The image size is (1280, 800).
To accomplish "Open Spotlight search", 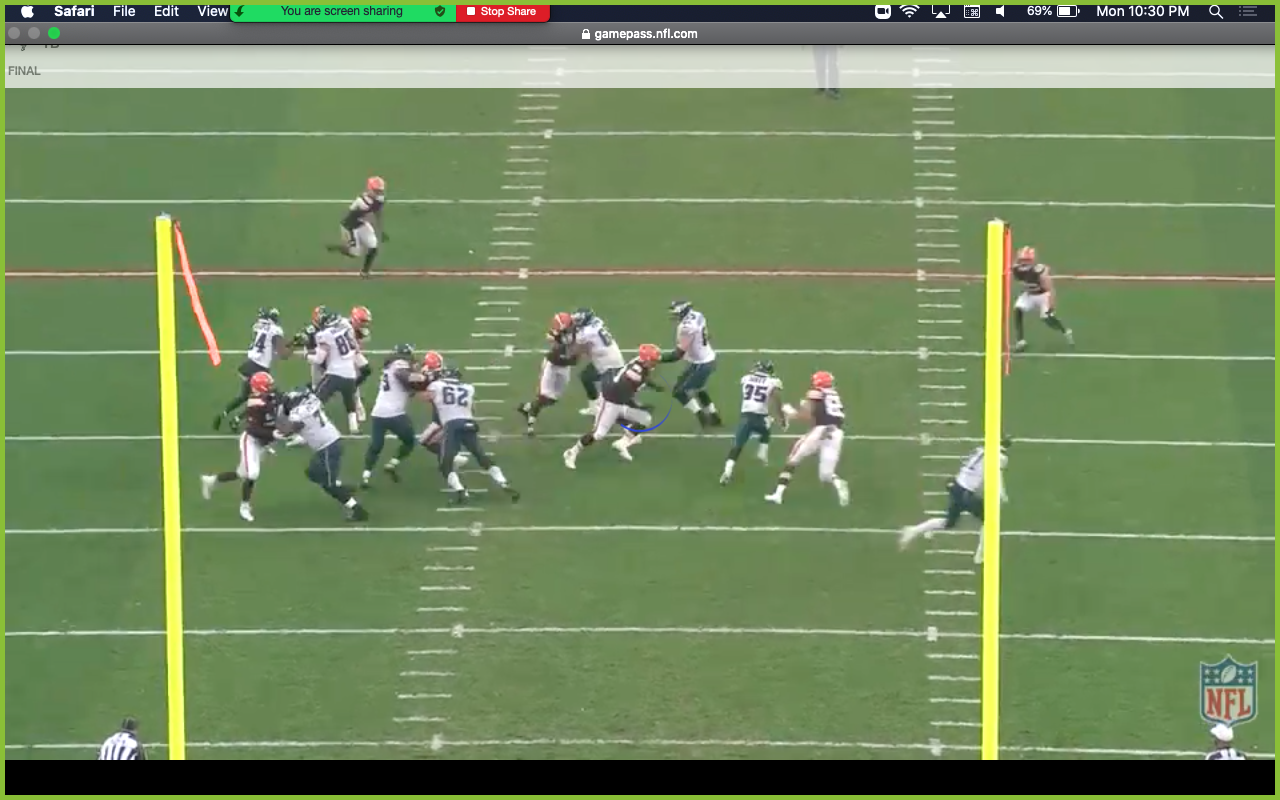I will pos(1215,11).
